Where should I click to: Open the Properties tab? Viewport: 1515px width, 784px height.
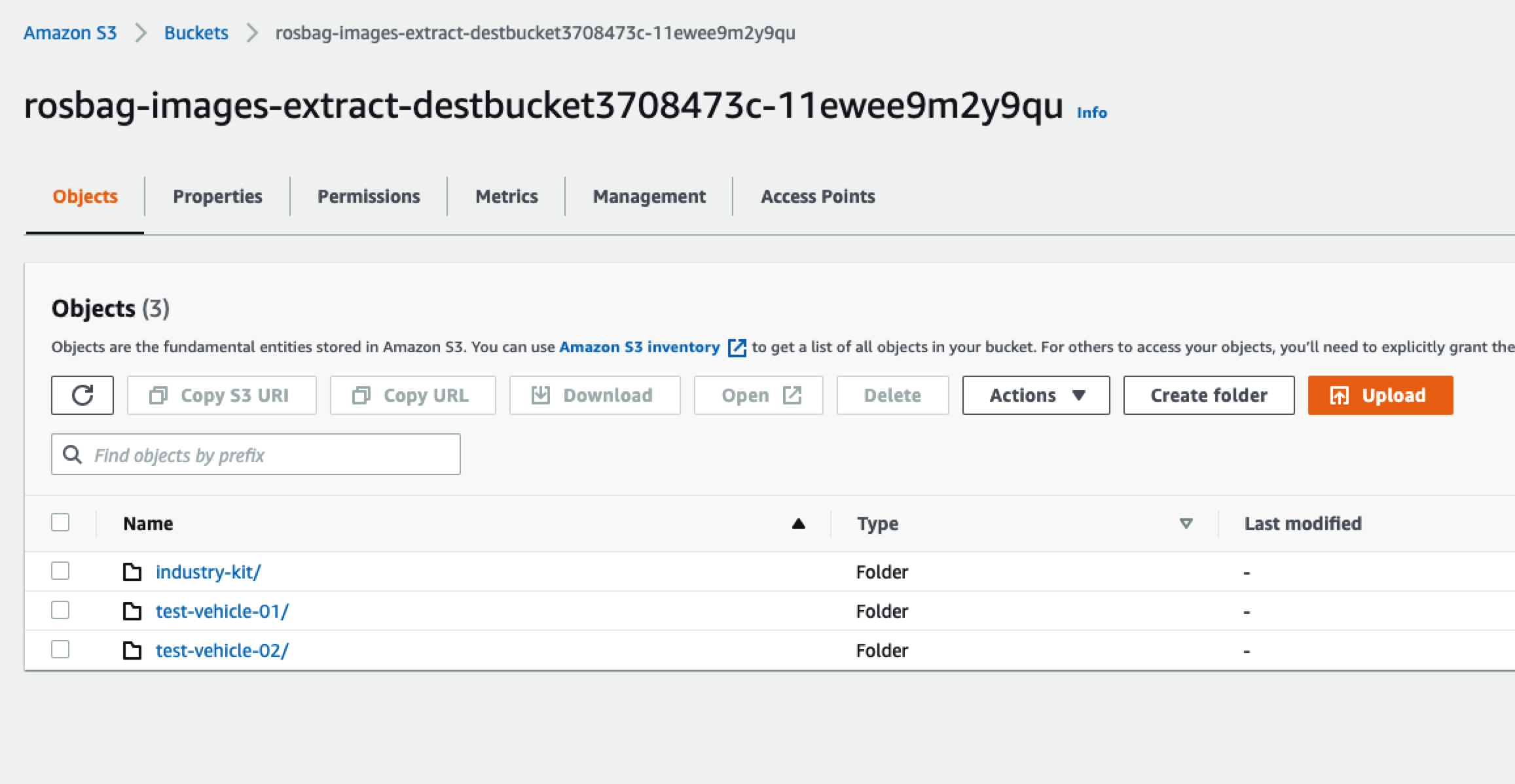(217, 196)
